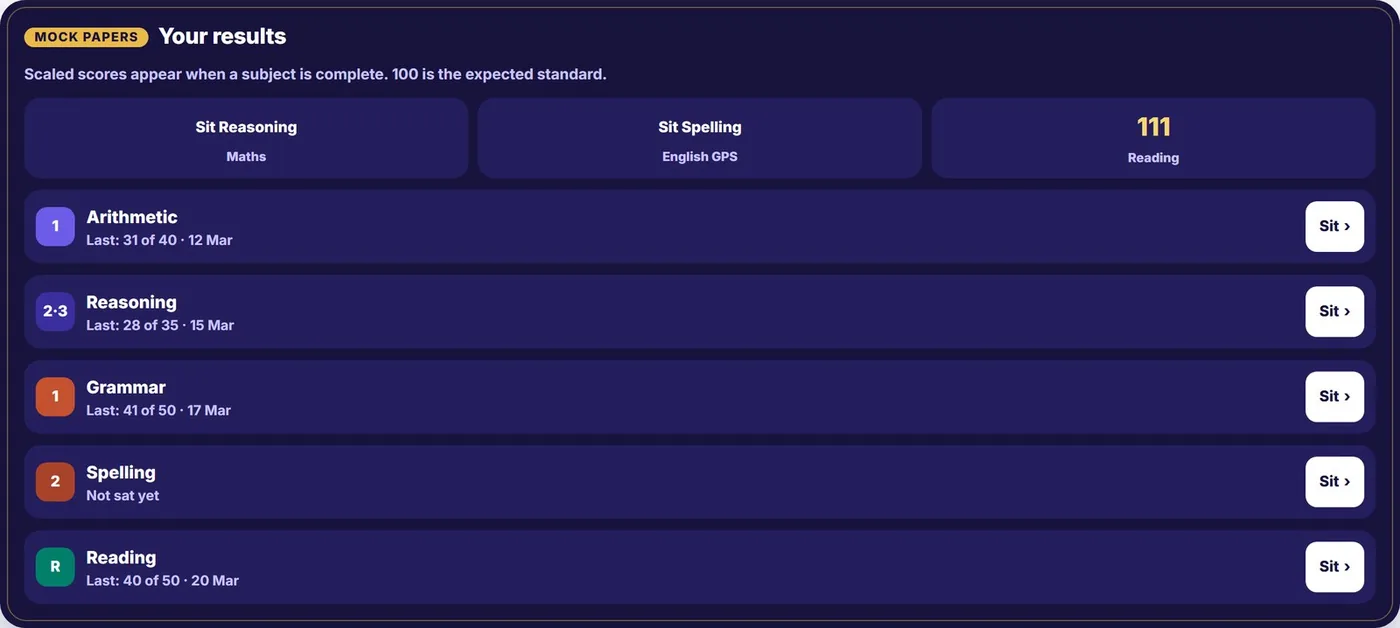Click the MOCK PAPERS label pill

(x=86, y=37)
